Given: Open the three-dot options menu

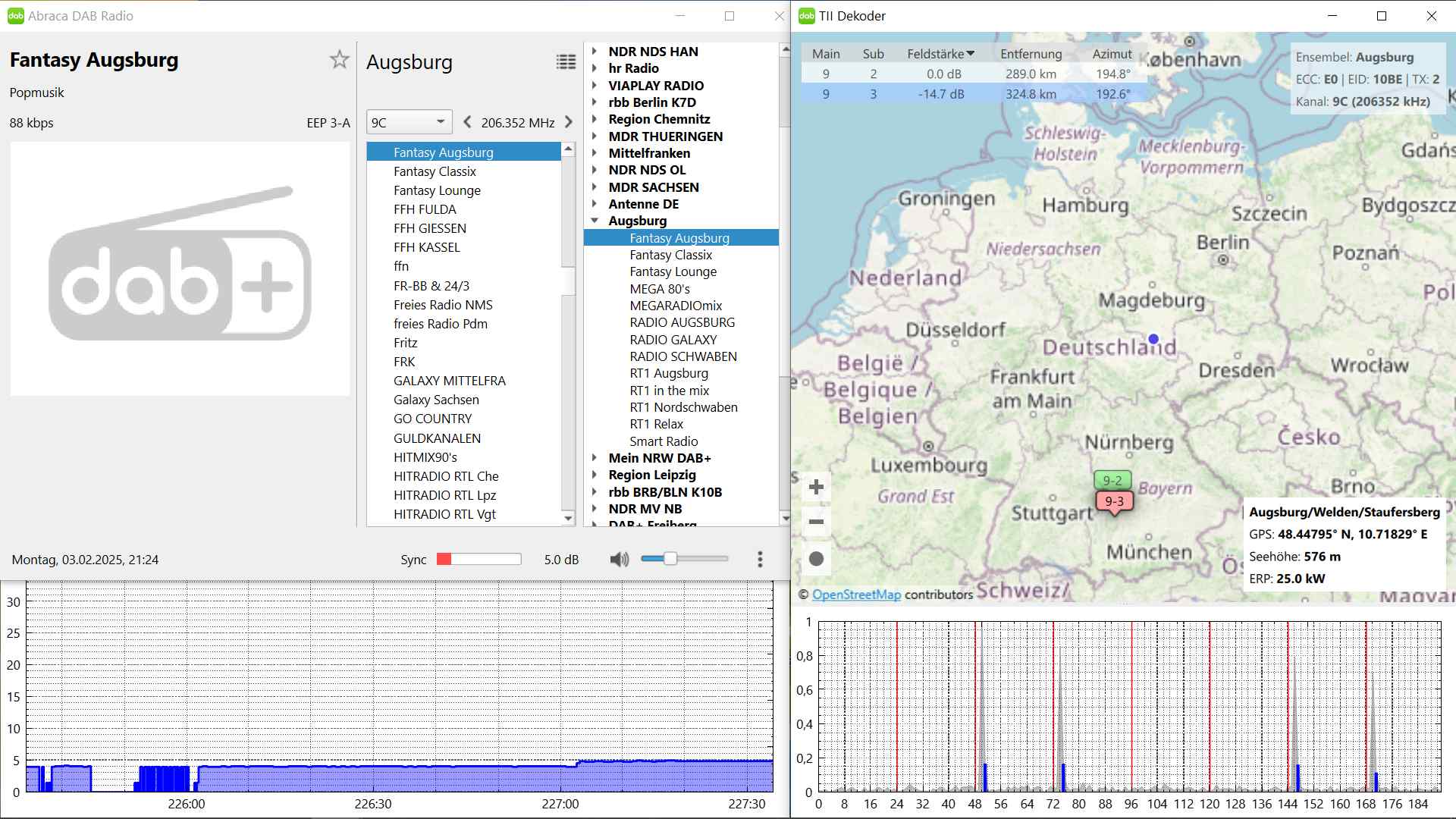Looking at the screenshot, I should tap(760, 560).
